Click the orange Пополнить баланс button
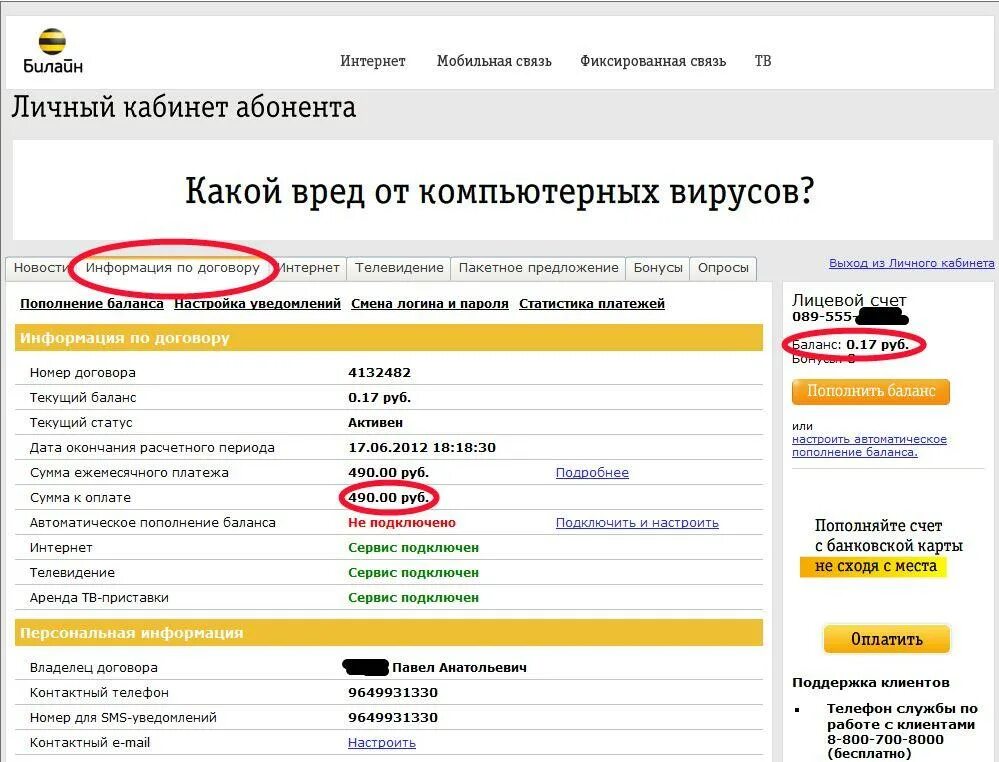 click(x=871, y=391)
